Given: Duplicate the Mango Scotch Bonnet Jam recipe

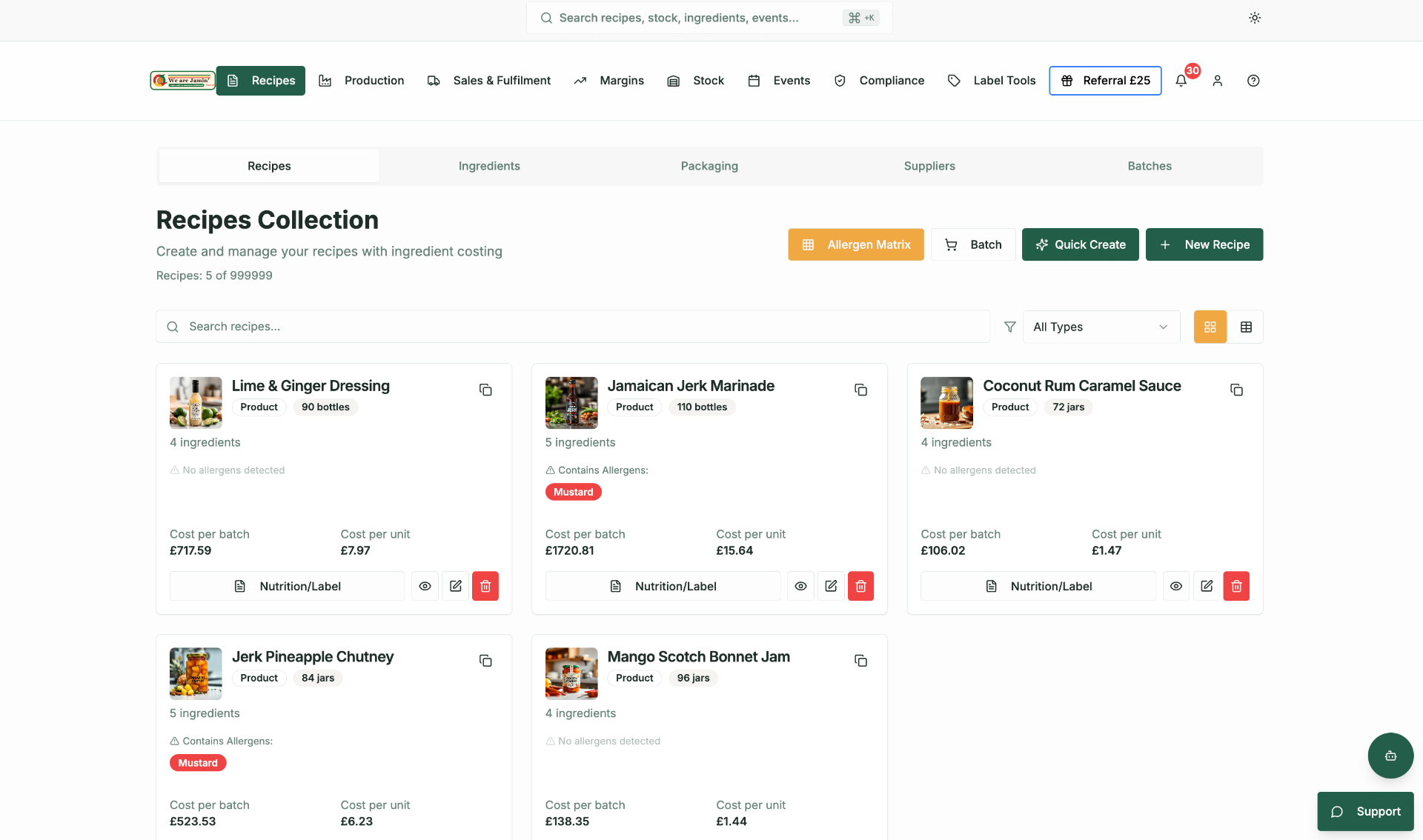Looking at the screenshot, I should point(860,661).
